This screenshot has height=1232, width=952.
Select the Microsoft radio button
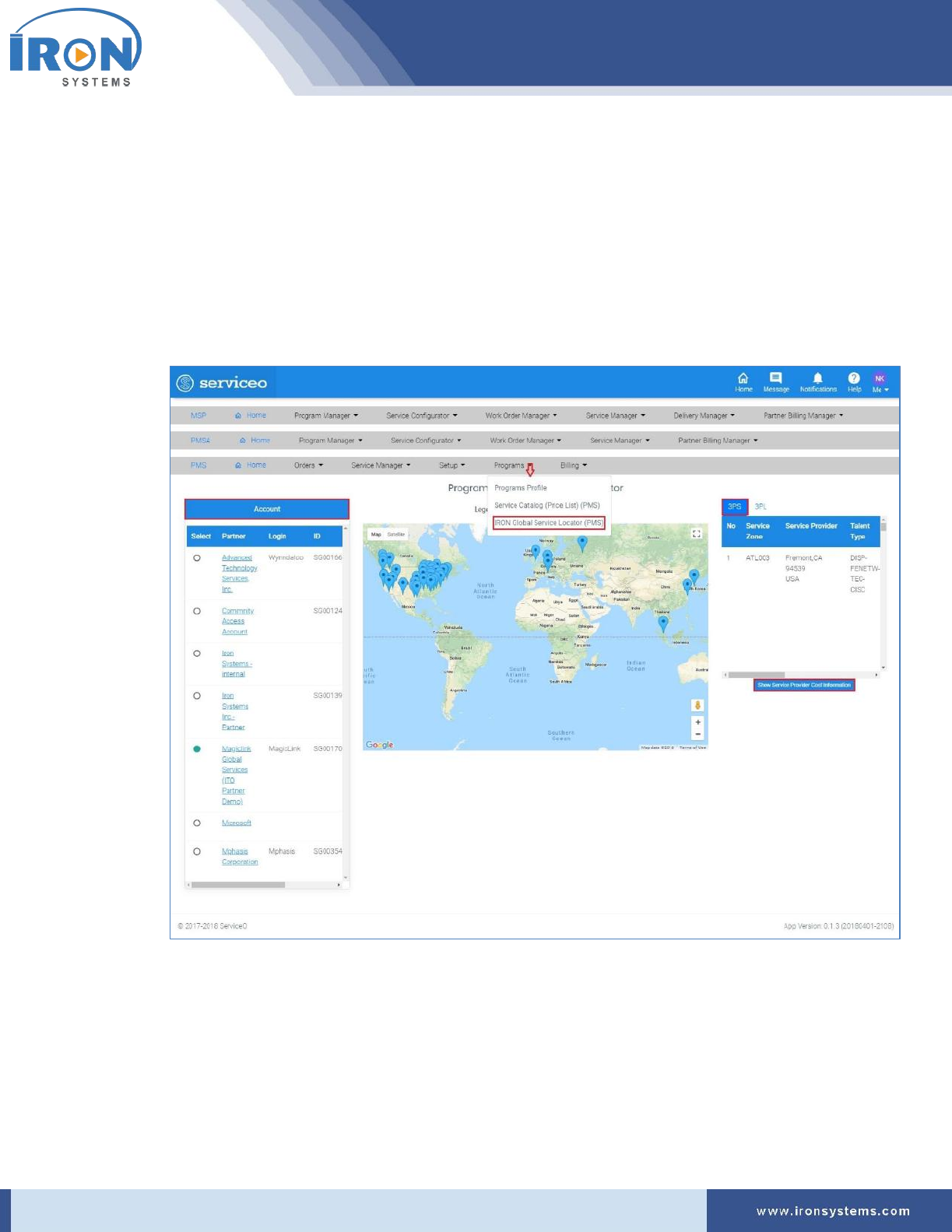tap(197, 823)
